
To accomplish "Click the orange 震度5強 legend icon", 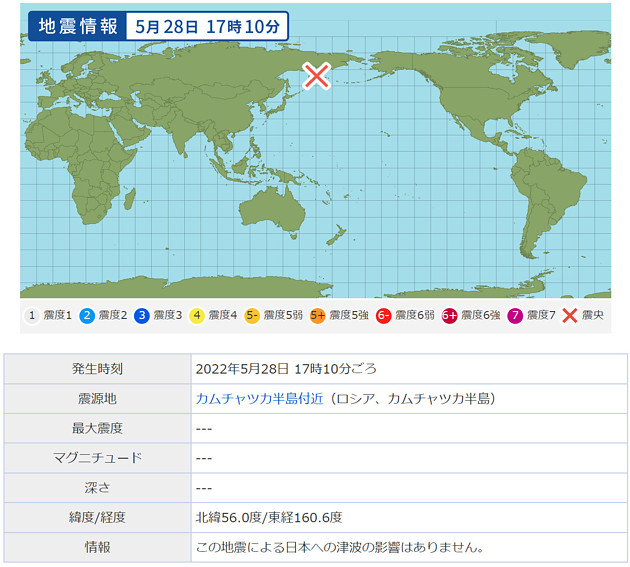I will point(318,316).
